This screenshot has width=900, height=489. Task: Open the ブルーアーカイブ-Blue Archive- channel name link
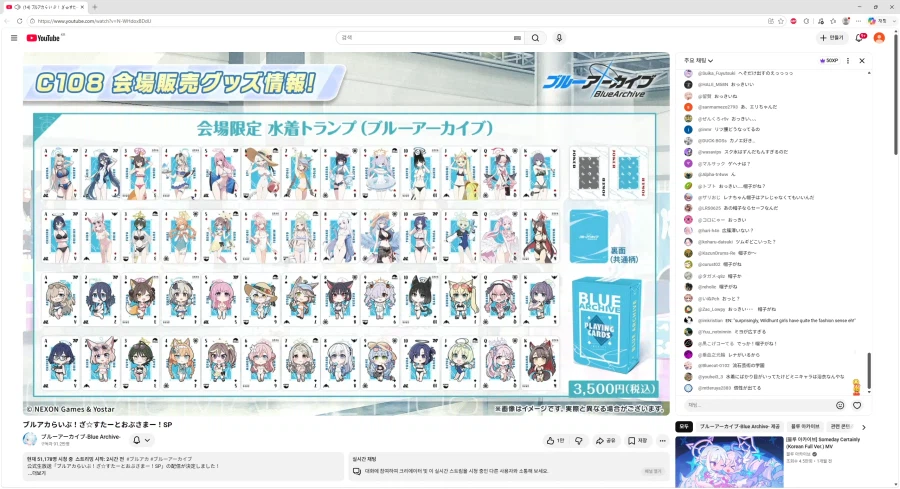81,437
